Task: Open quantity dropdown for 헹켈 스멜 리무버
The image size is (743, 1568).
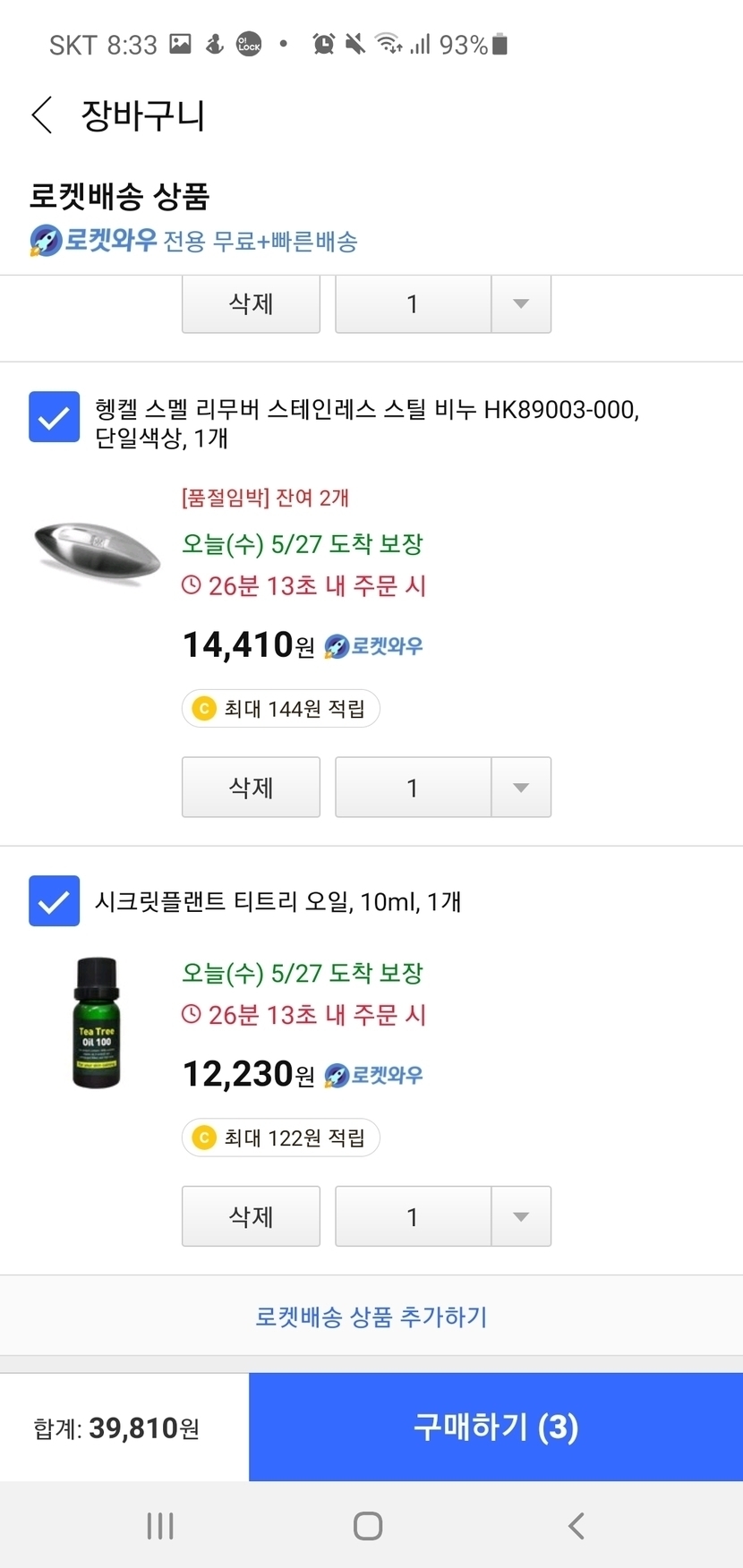Action: tap(520, 788)
